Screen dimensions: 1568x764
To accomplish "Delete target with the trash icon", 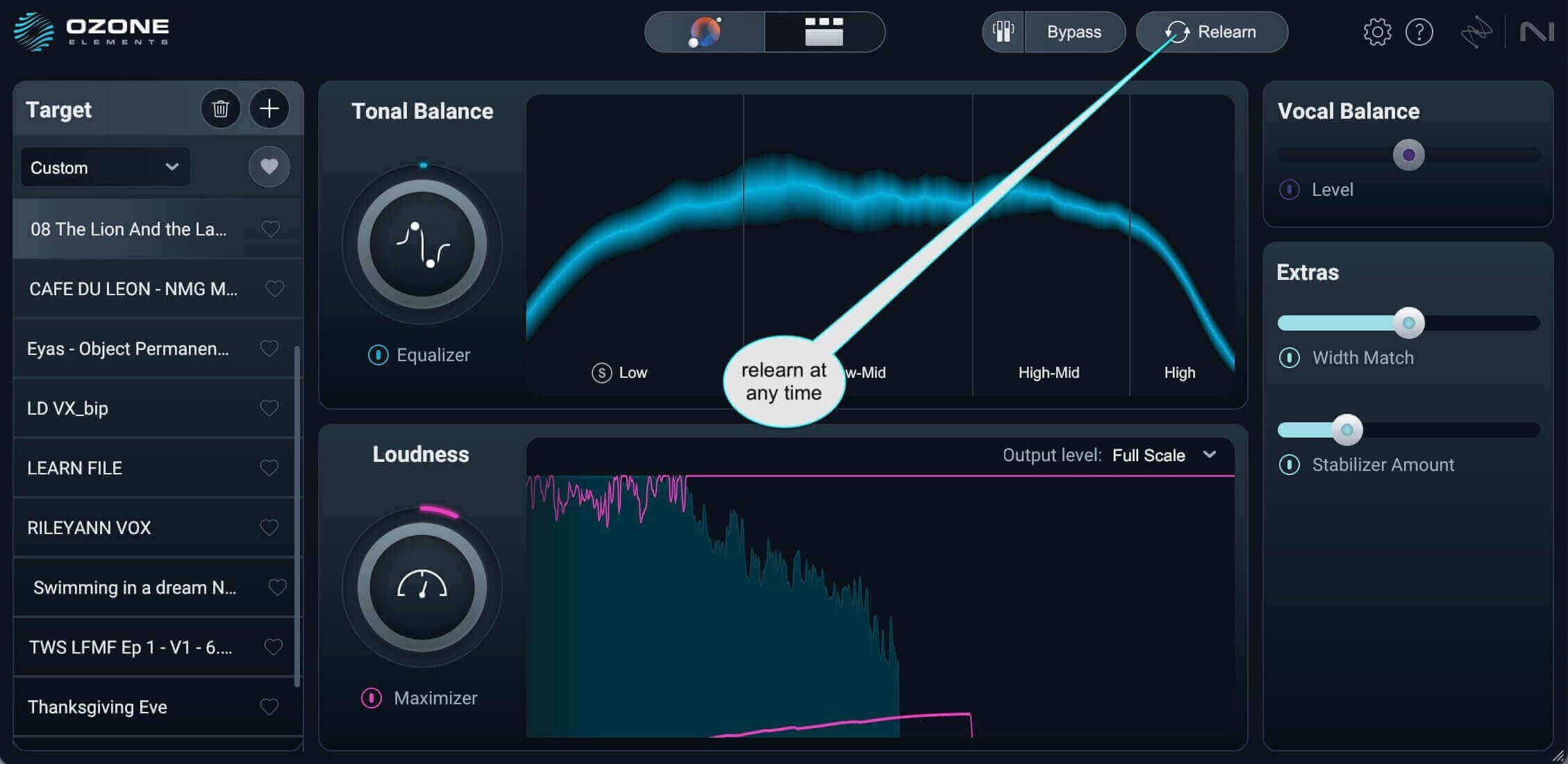I will coord(221,109).
